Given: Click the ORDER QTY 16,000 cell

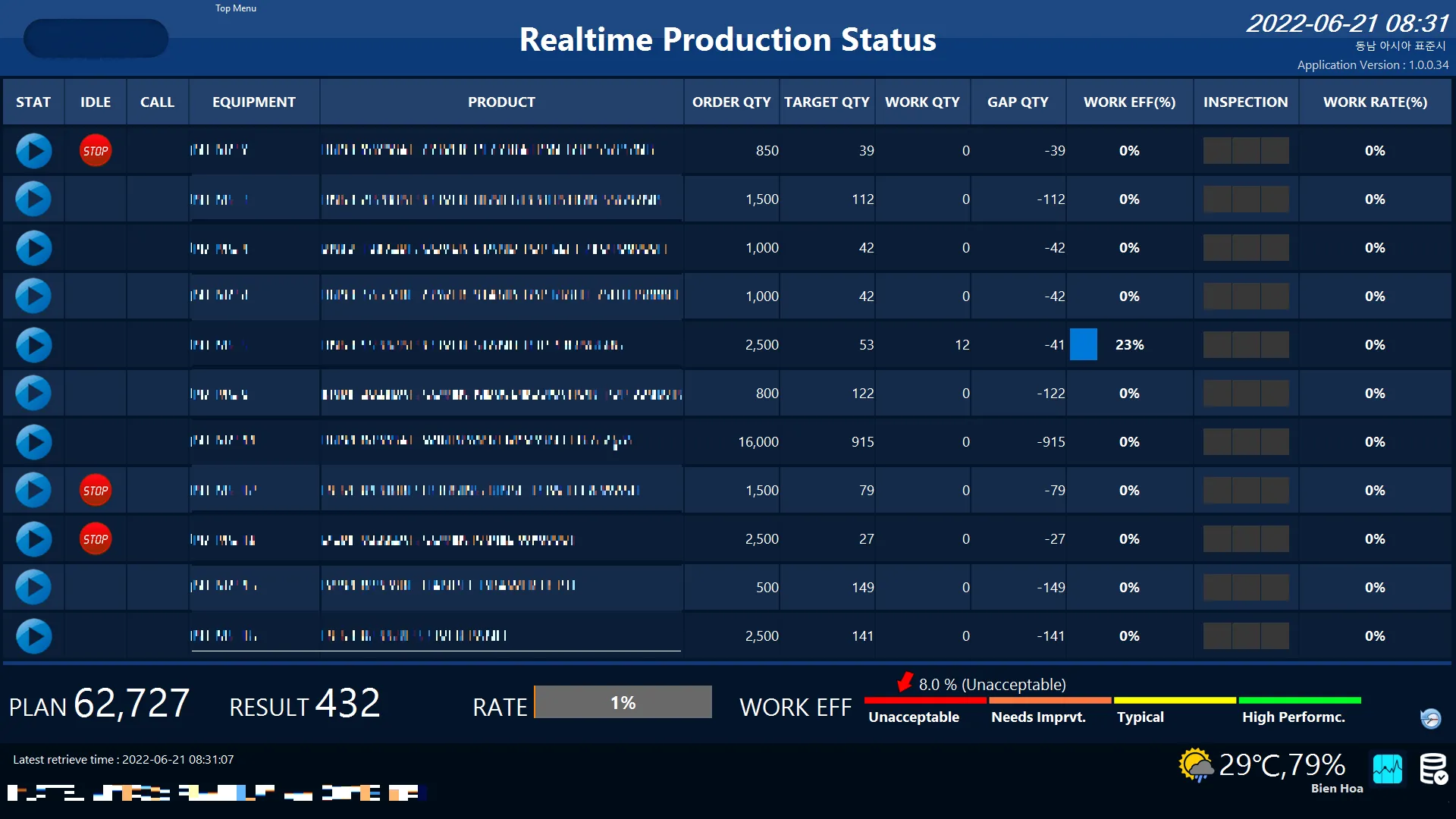Looking at the screenshot, I should pos(758,442).
